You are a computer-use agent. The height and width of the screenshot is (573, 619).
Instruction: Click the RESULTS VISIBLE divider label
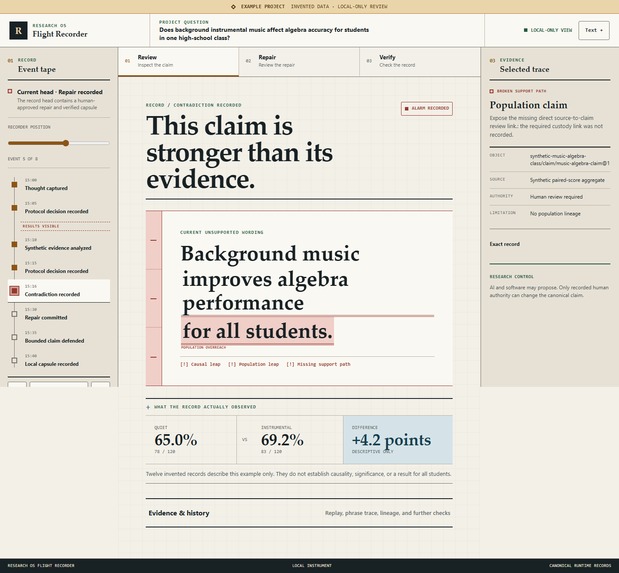click(x=41, y=226)
